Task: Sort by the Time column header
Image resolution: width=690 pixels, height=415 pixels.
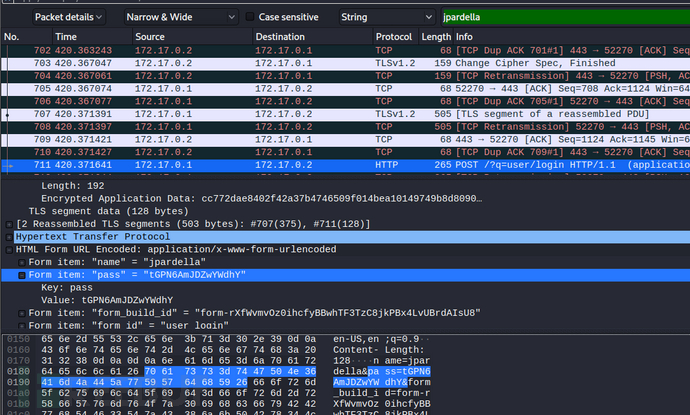Action: [92, 37]
